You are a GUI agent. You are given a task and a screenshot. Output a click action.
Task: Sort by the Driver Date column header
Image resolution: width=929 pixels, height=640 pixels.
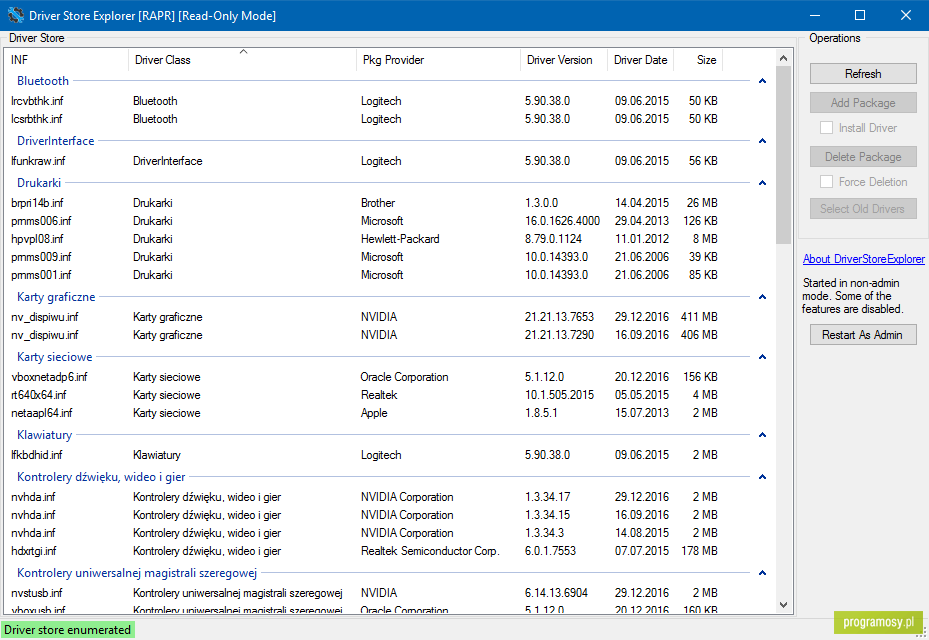640,60
